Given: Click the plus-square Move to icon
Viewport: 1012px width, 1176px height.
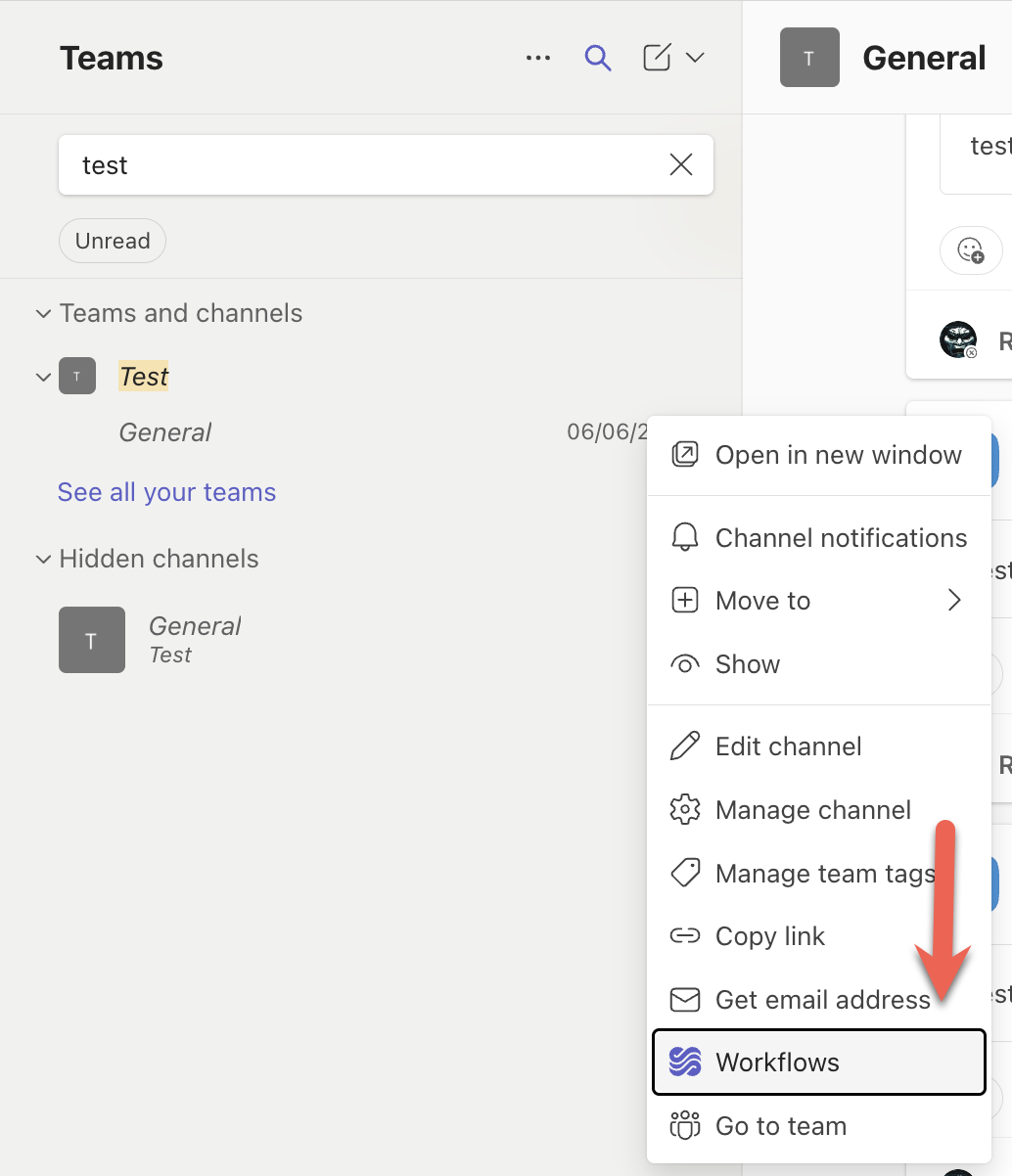Looking at the screenshot, I should pos(685,601).
